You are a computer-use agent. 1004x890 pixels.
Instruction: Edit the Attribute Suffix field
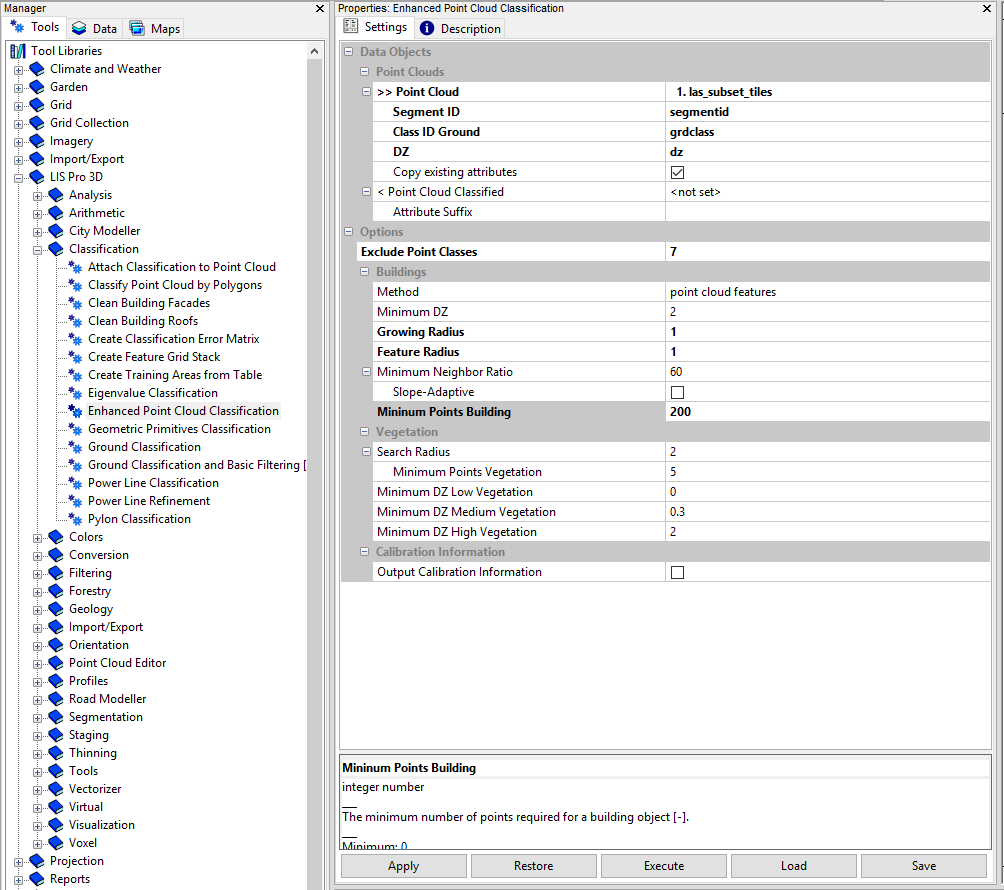827,212
